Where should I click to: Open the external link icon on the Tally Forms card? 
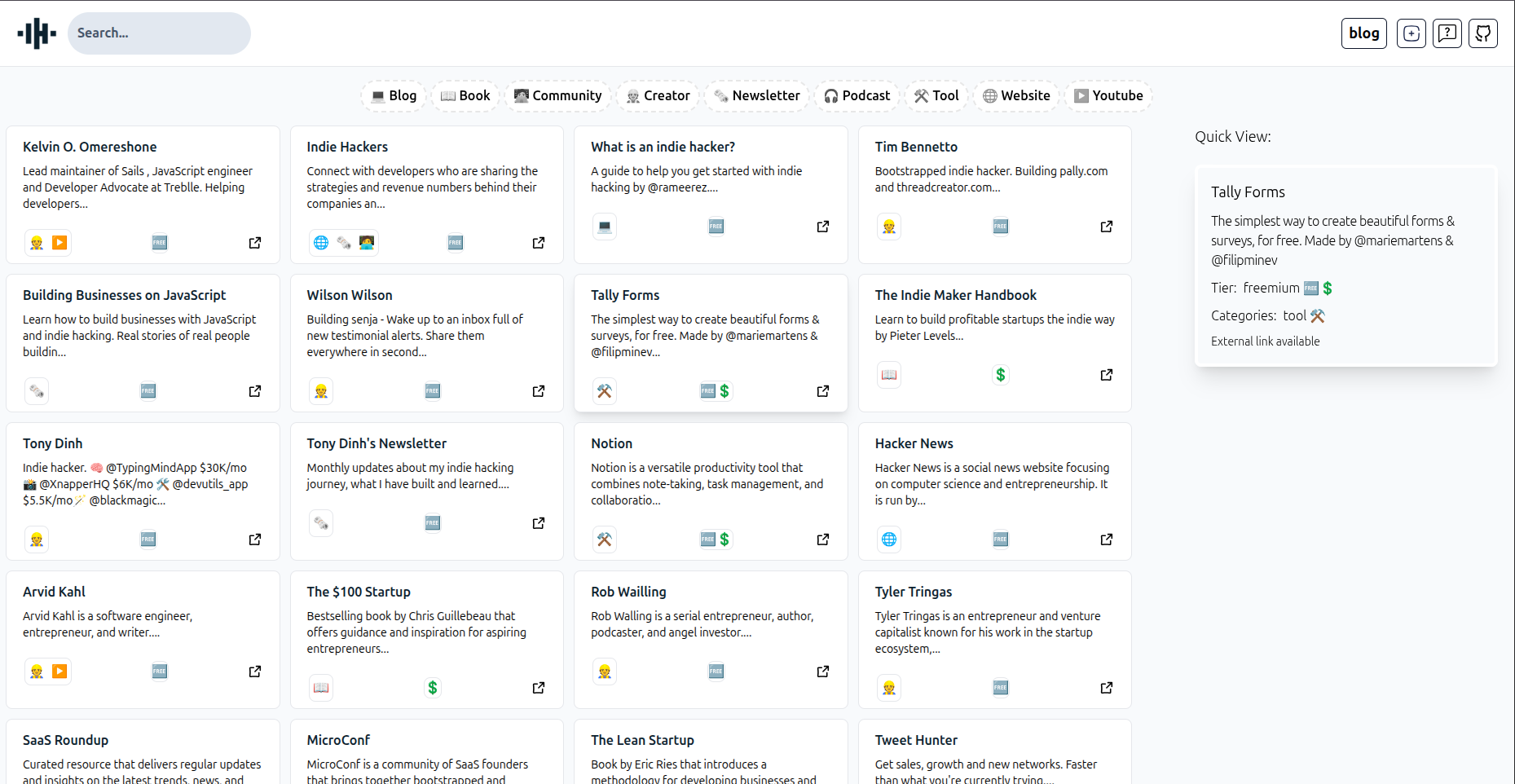click(822, 391)
